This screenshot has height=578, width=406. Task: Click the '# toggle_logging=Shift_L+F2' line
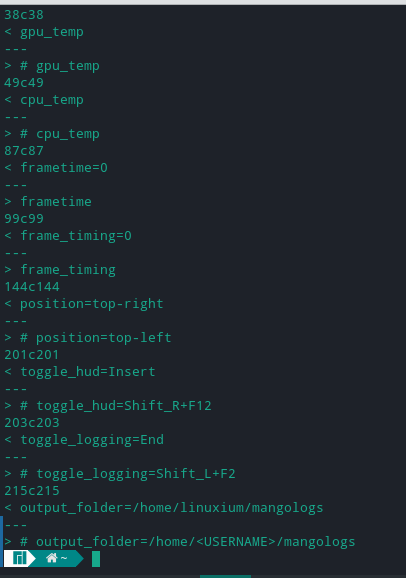[120, 473]
